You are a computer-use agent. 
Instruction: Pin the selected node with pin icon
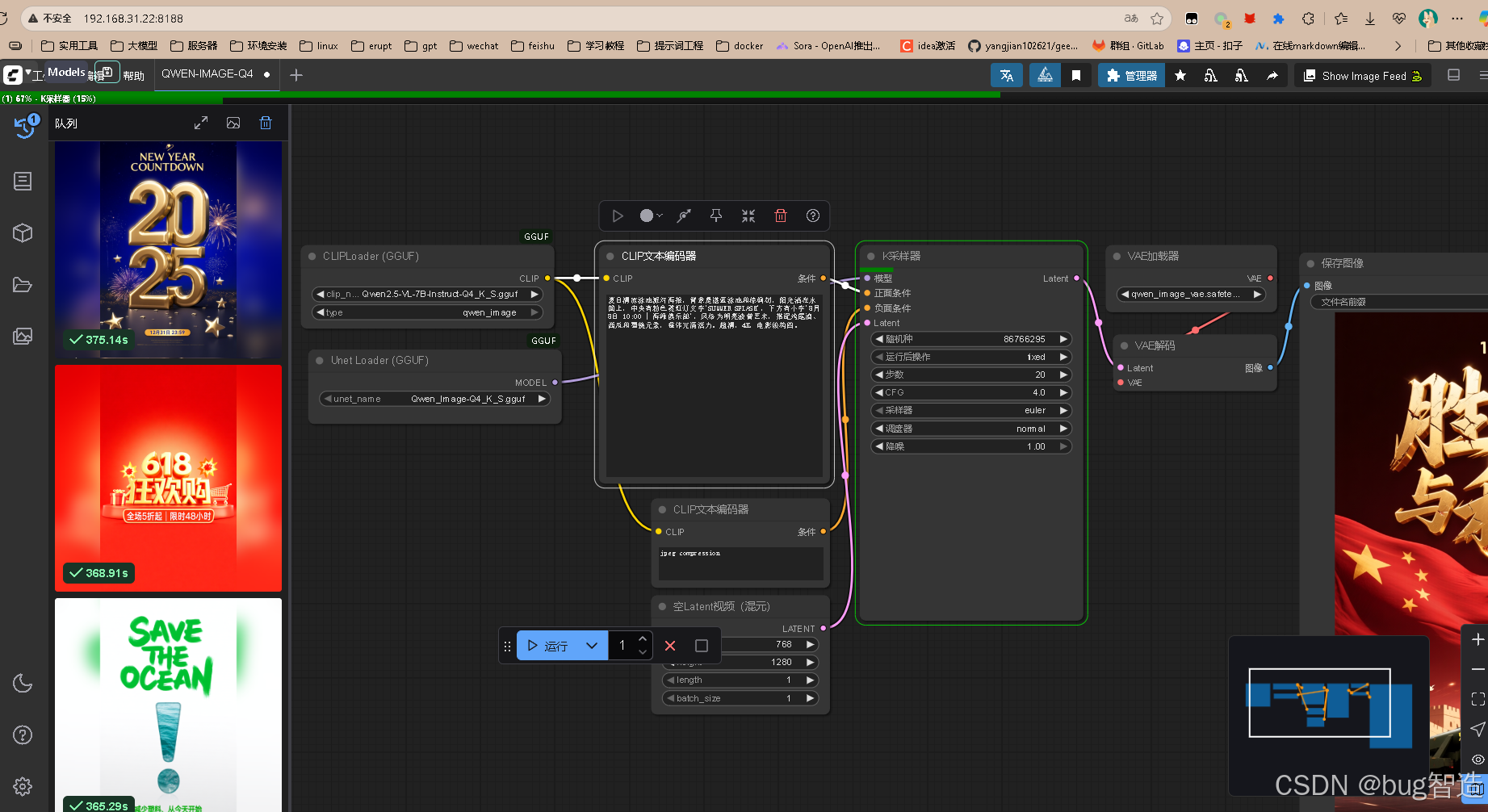click(716, 216)
